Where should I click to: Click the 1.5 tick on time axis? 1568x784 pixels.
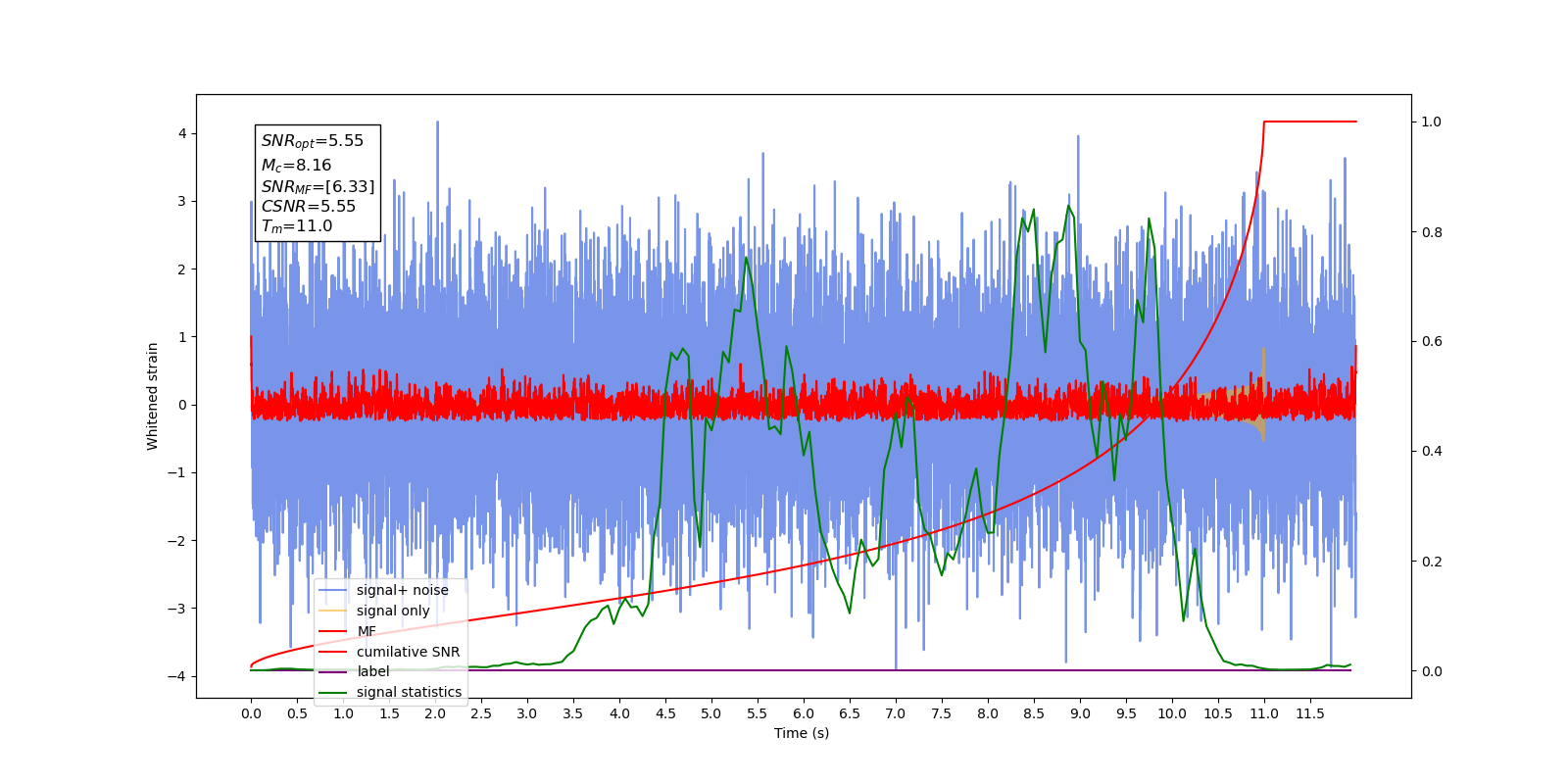pos(389,713)
